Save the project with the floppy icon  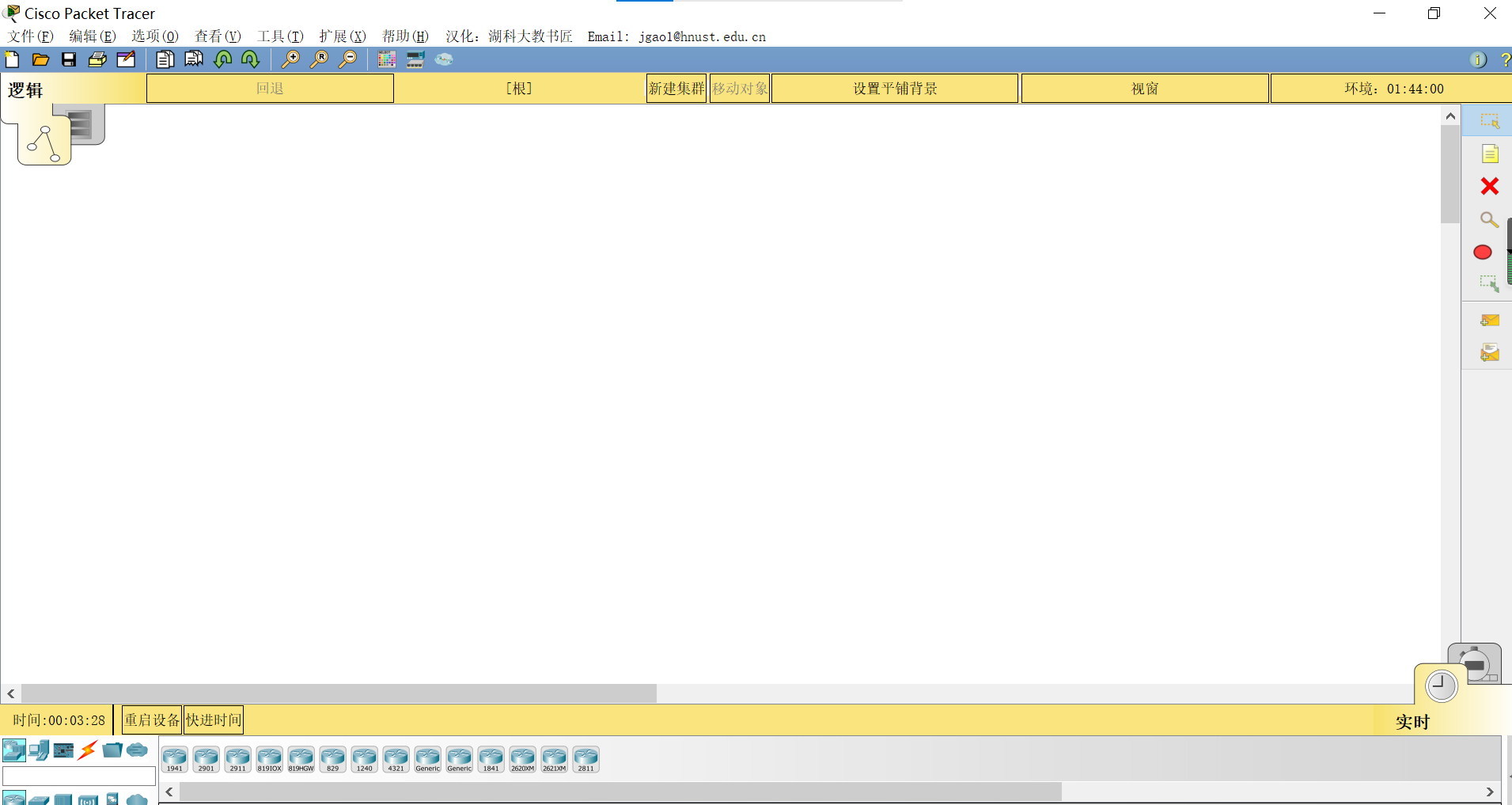tap(69, 59)
